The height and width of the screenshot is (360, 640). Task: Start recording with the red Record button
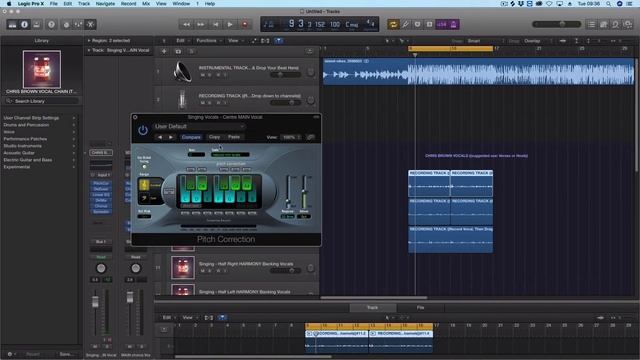(245, 24)
